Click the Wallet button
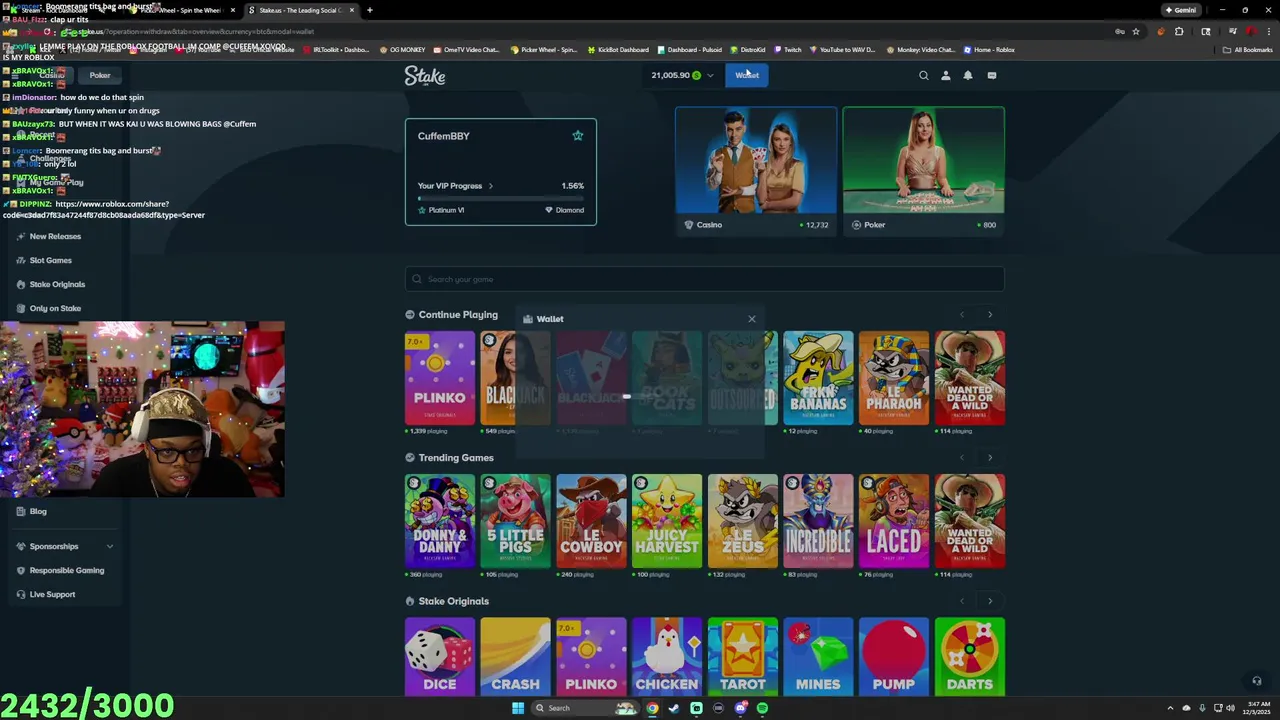 coord(747,75)
